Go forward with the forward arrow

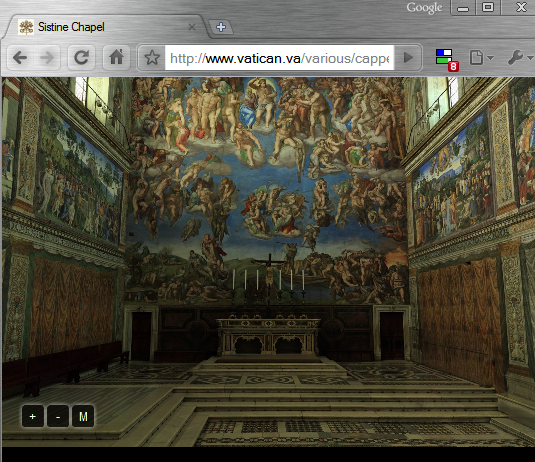pos(47,57)
